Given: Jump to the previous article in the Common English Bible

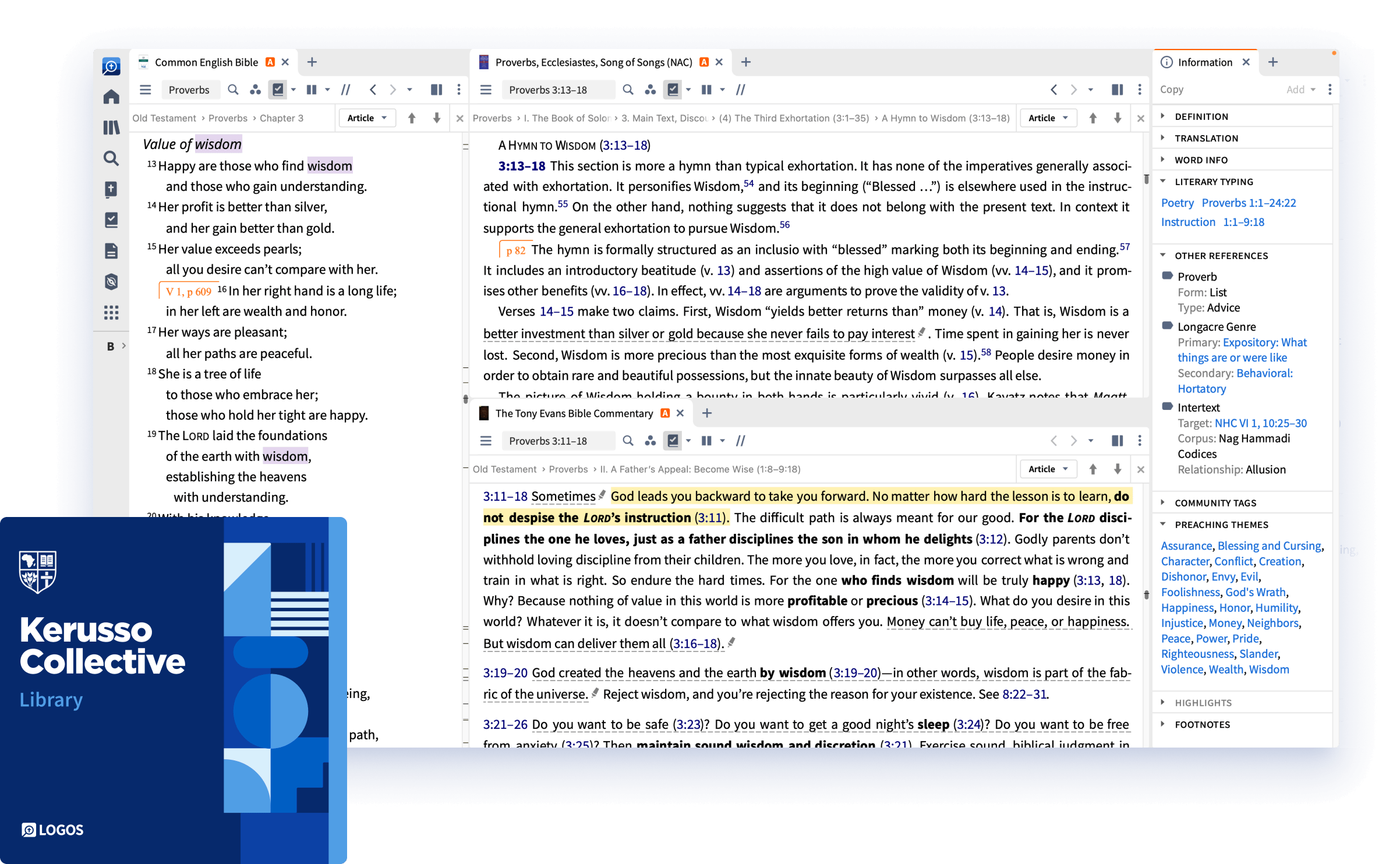Looking at the screenshot, I should click(x=412, y=118).
